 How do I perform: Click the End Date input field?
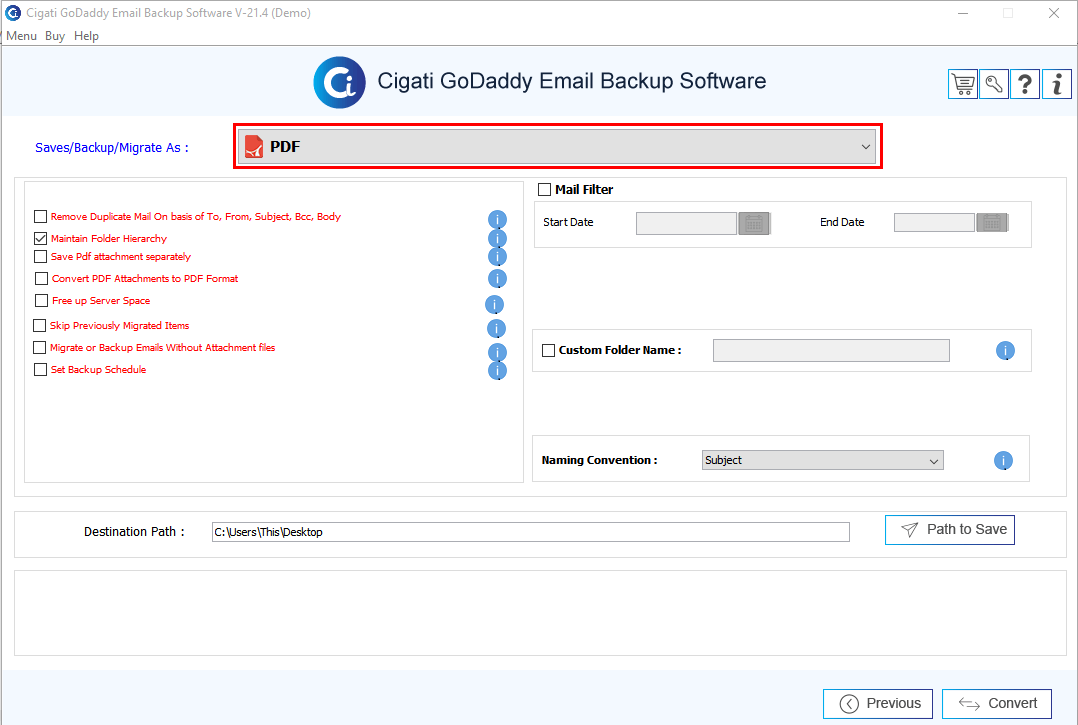(x=934, y=223)
